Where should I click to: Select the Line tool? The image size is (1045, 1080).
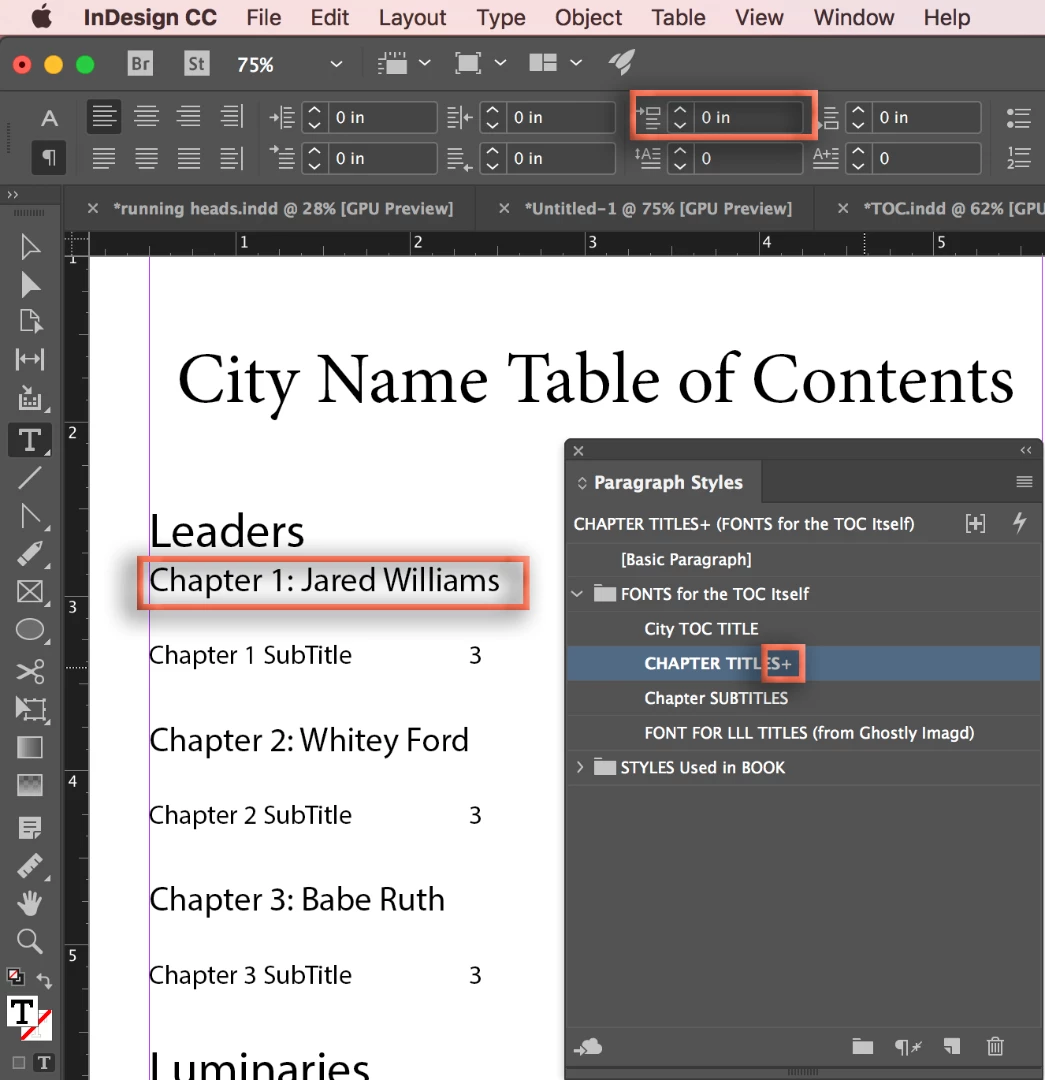[x=30, y=478]
